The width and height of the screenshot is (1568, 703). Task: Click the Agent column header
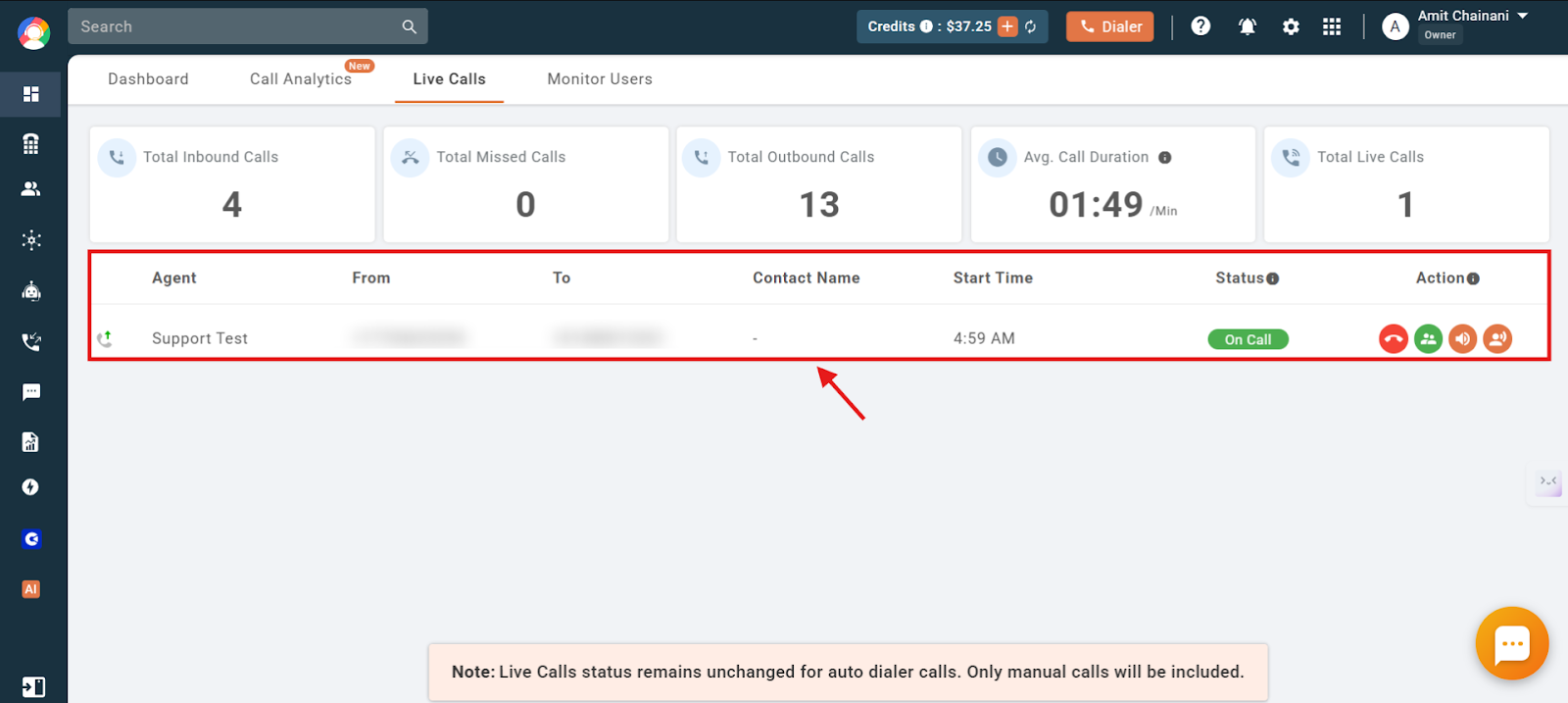(x=174, y=278)
